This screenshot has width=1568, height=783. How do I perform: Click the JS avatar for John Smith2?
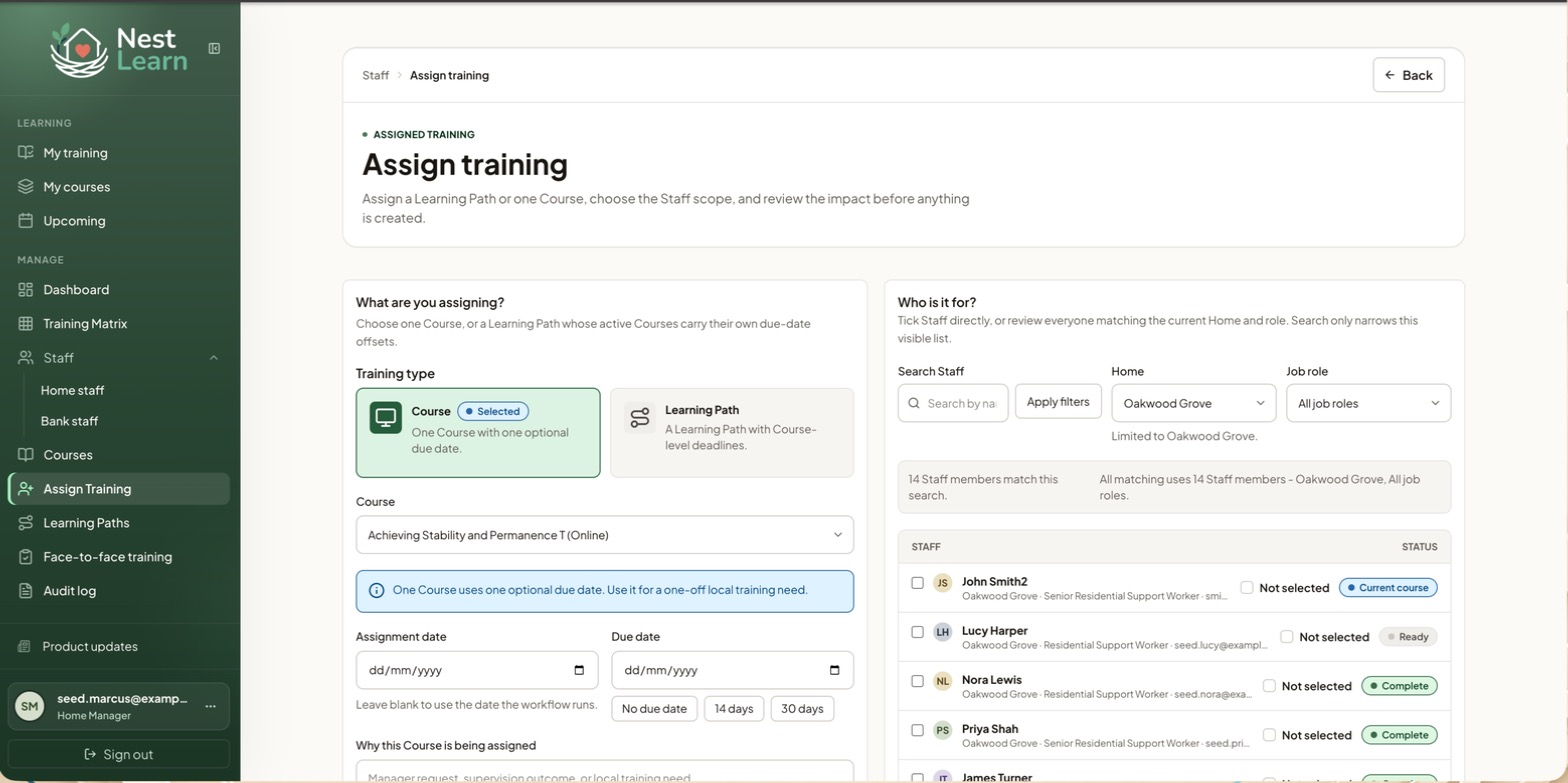[x=942, y=583]
